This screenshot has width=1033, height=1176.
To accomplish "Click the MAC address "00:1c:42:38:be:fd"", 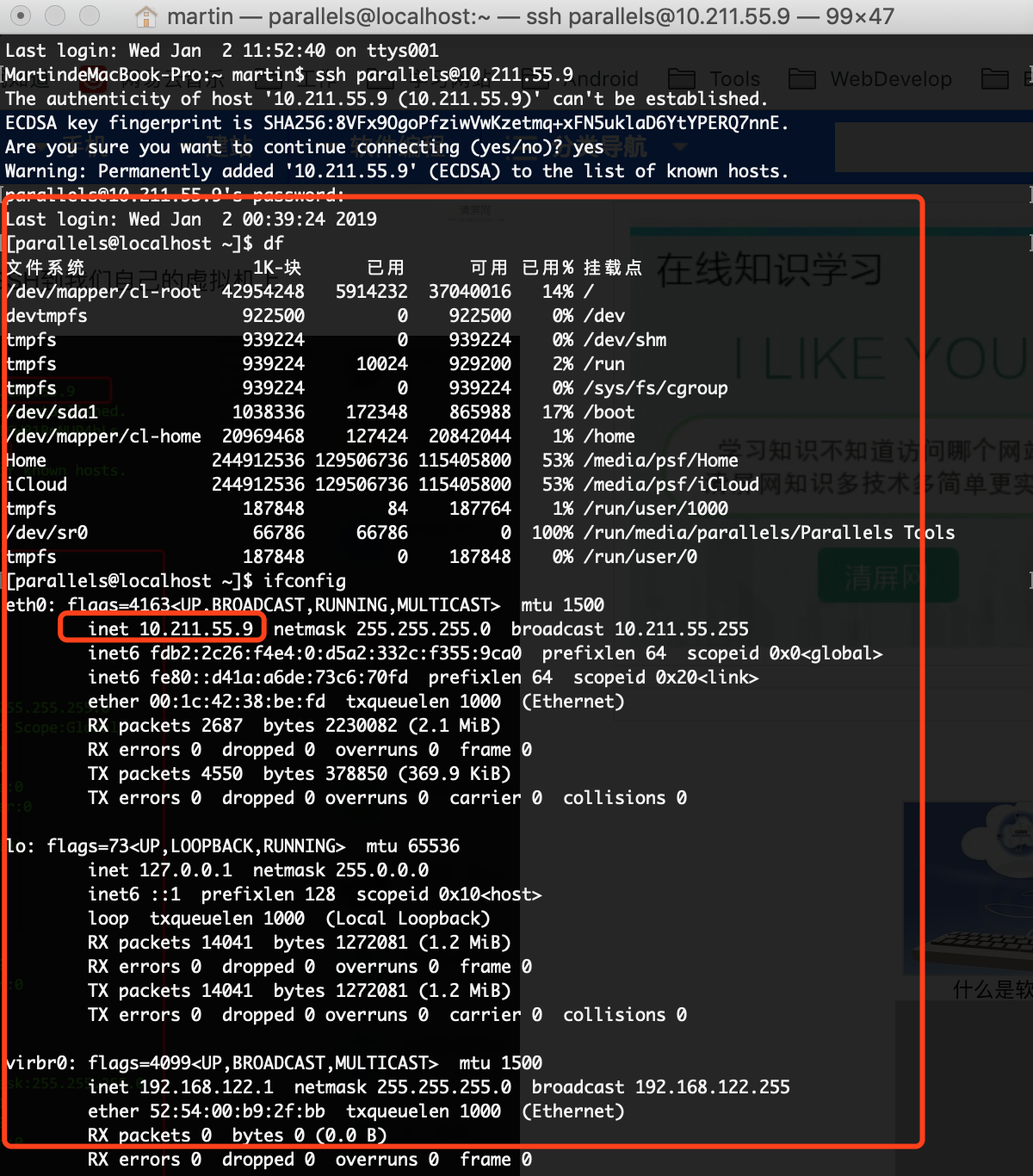I will (238, 702).
